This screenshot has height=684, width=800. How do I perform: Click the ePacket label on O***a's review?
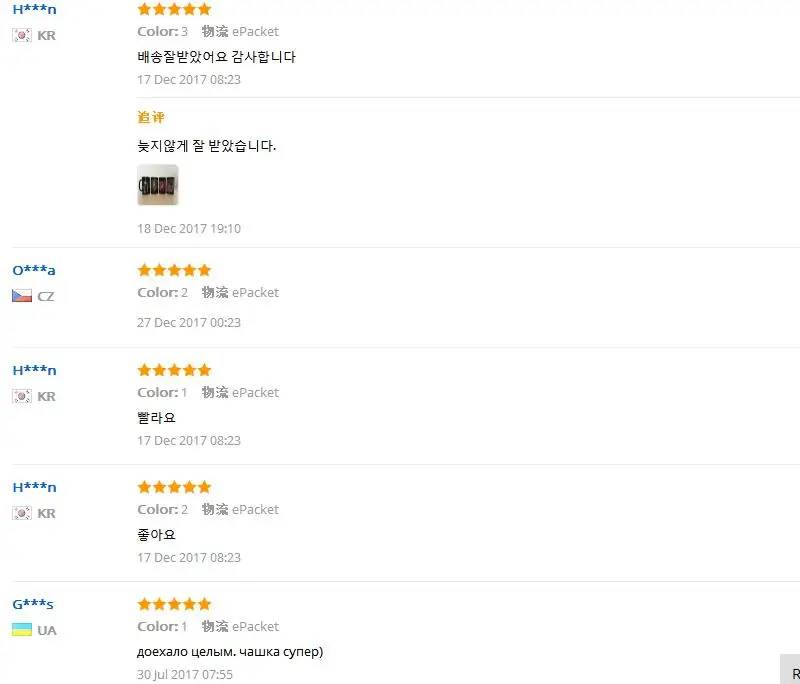[x=255, y=292]
